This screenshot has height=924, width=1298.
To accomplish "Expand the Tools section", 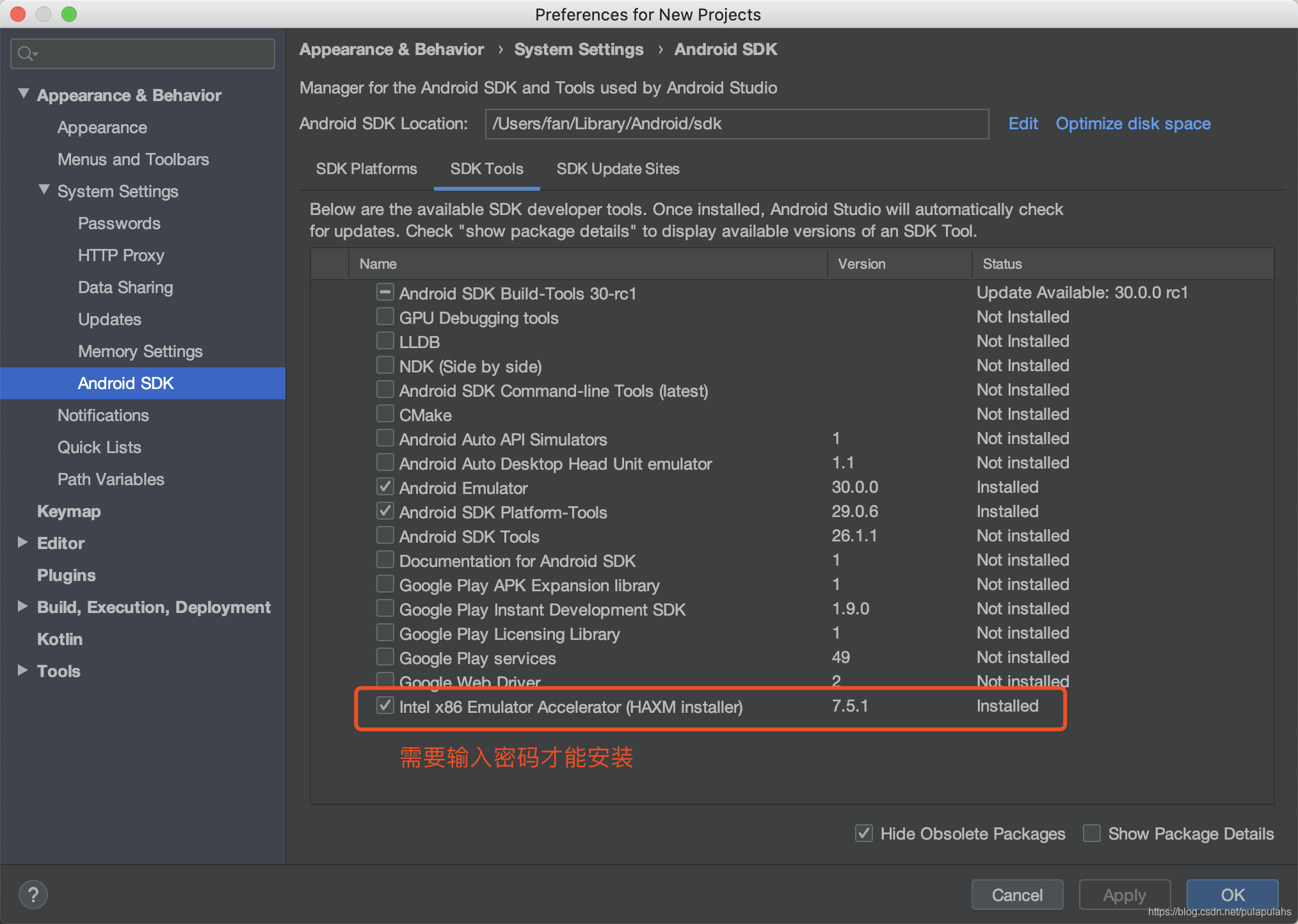I will (x=23, y=671).
